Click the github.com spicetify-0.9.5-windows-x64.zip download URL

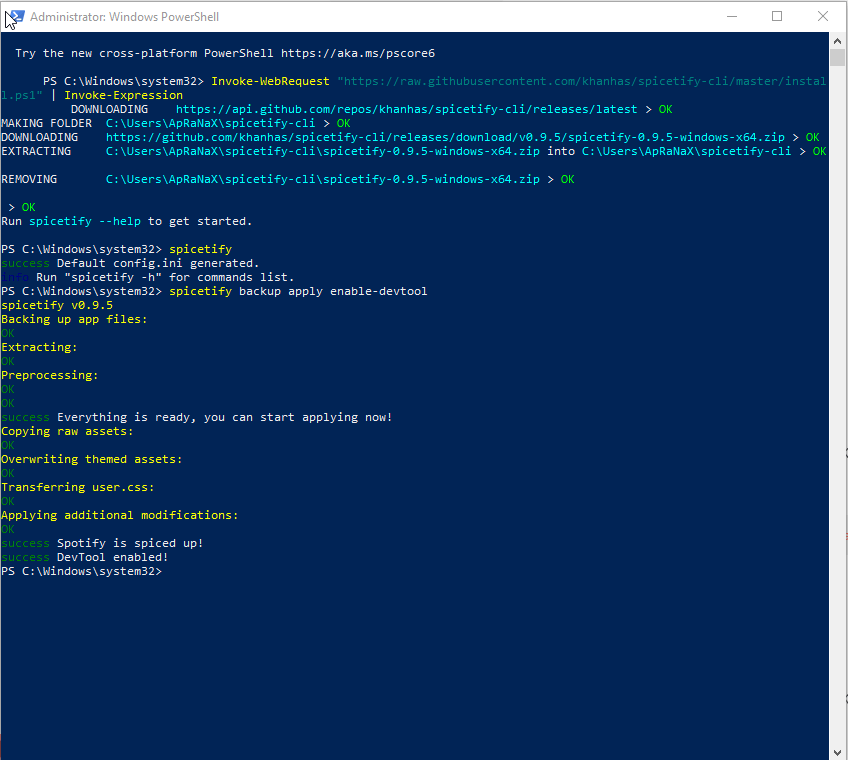445,137
